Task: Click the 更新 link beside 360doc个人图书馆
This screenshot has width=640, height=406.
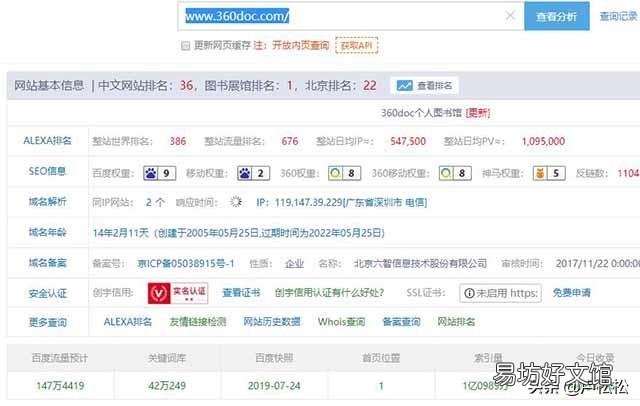Action: pos(478,113)
